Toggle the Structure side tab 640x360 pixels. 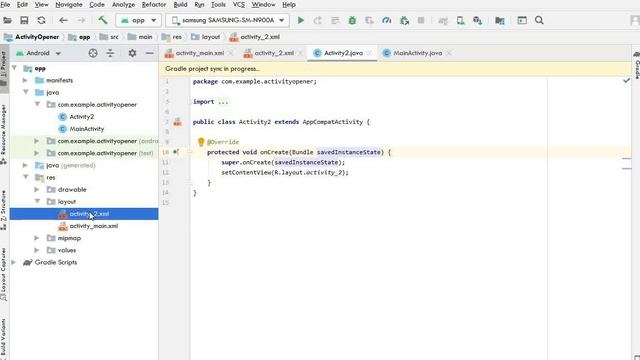click(4, 209)
